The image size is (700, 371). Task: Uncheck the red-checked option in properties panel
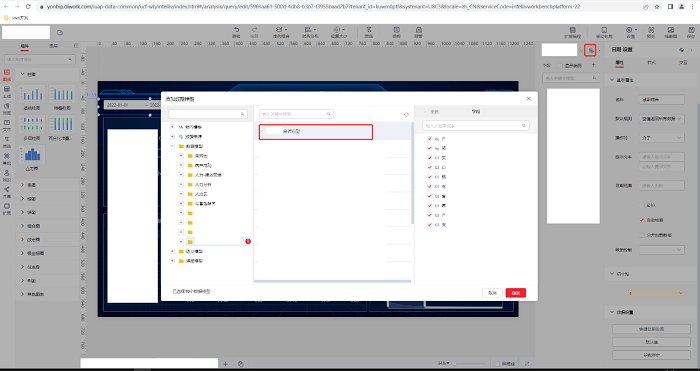pos(642,220)
